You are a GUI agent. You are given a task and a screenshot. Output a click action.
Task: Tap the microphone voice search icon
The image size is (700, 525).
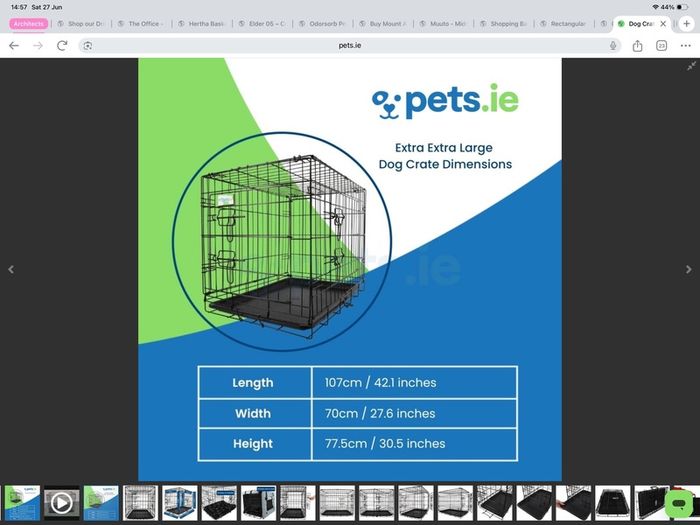tap(613, 46)
